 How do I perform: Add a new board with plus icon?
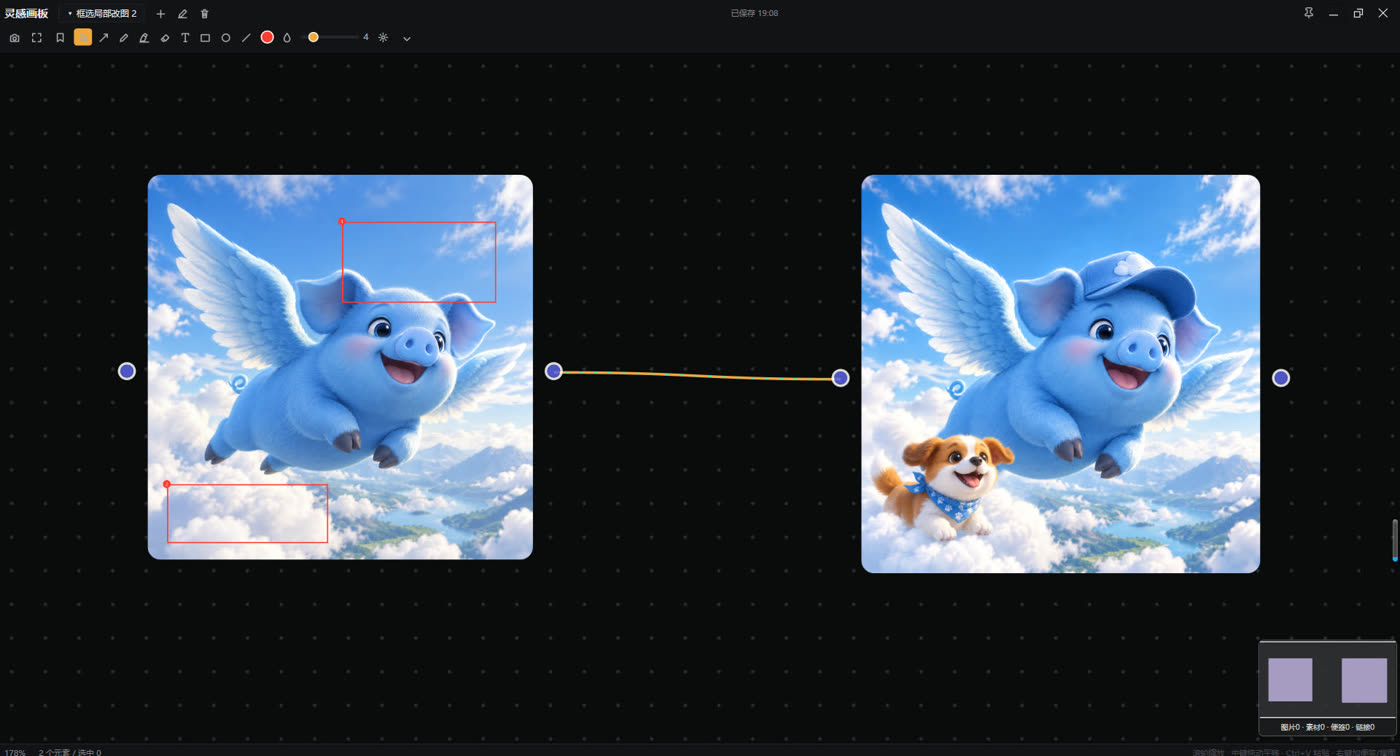tap(161, 14)
